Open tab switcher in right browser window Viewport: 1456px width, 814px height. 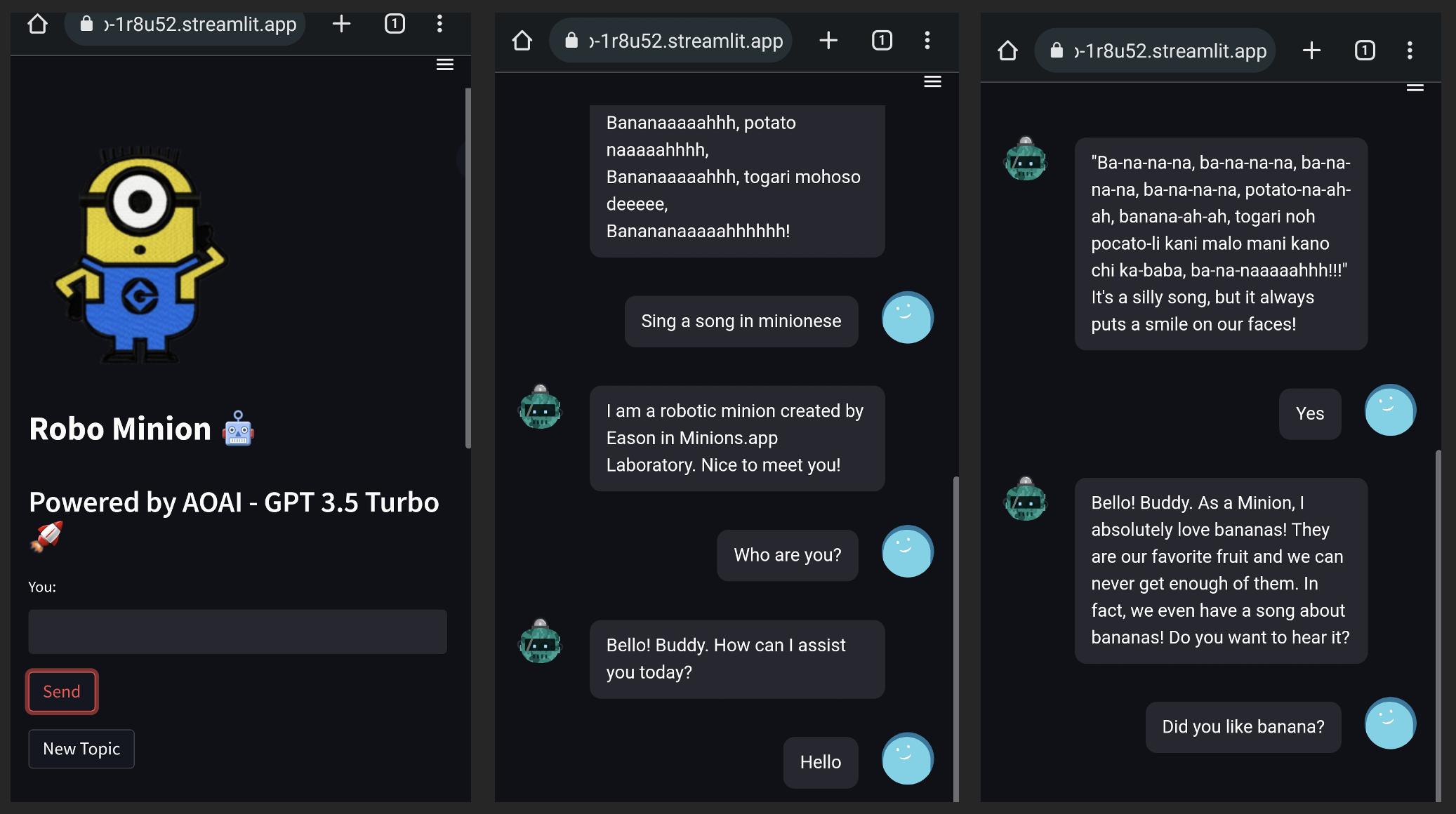pyautogui.click(x=1364, y=51)
